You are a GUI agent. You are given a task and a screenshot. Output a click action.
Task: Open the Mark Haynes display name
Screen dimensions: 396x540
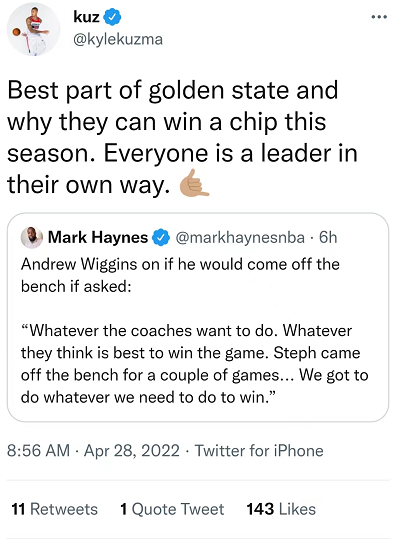[x=98, y=237]
